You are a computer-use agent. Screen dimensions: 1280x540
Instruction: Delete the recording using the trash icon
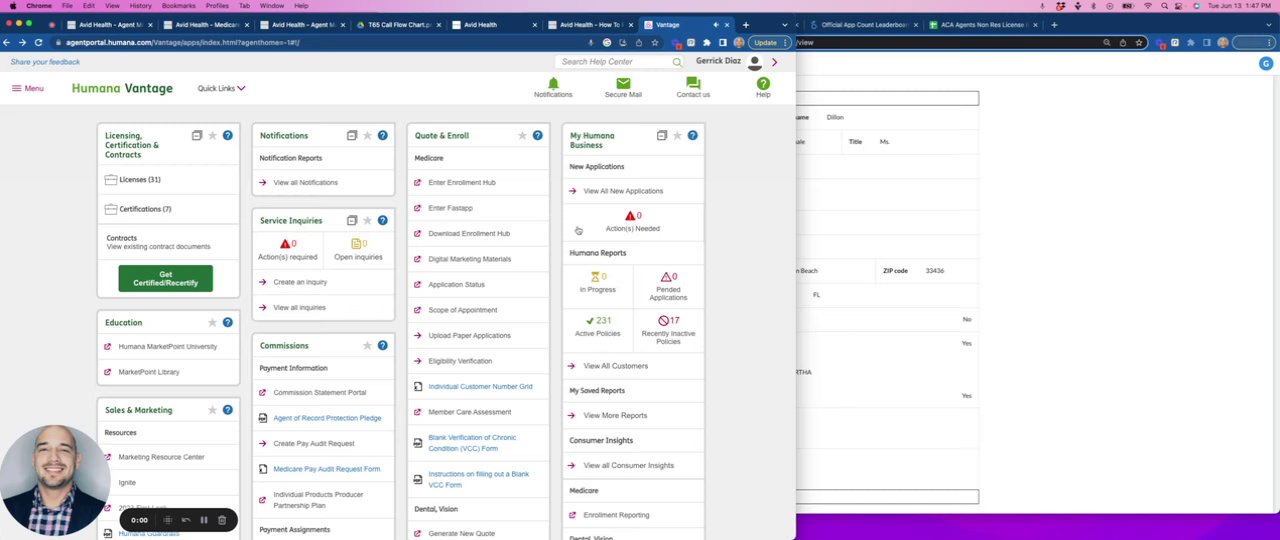222,520
